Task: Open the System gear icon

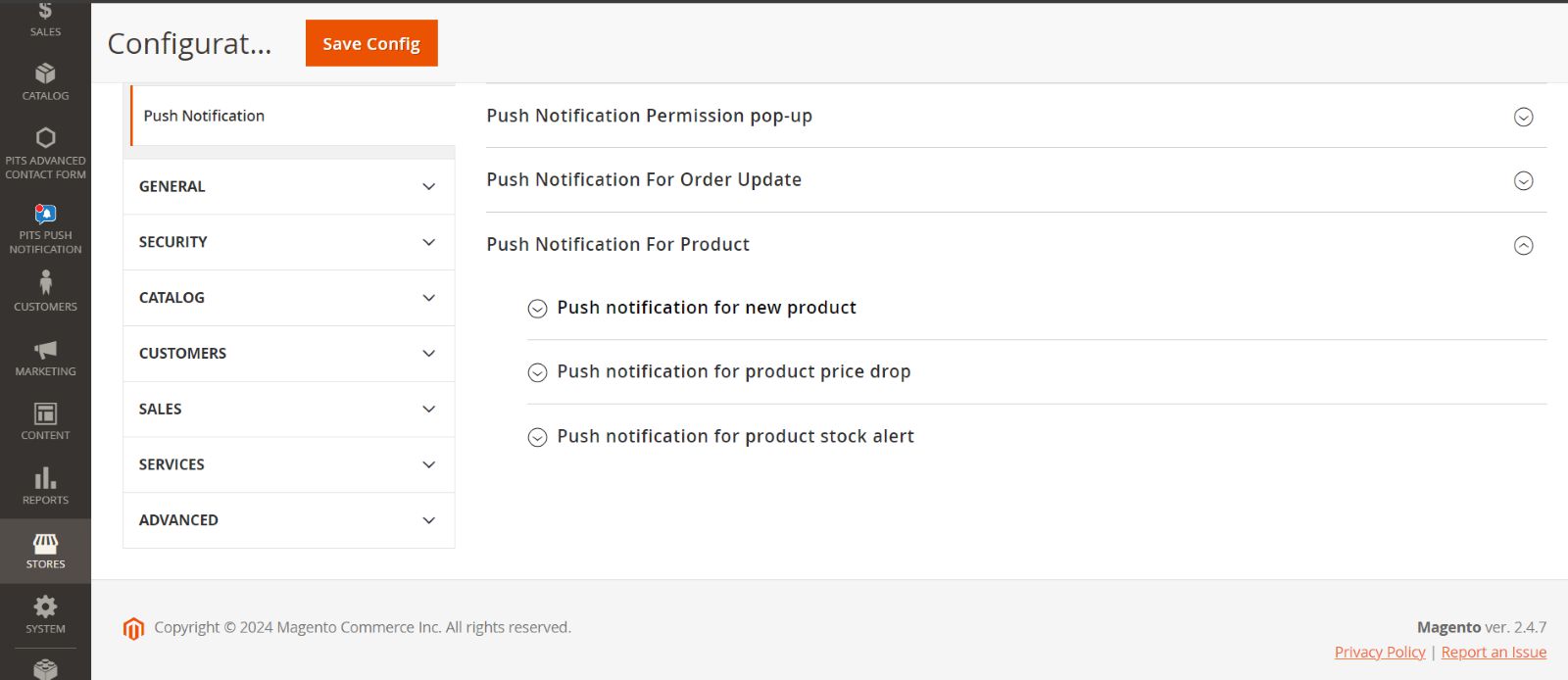Action: pyautogui.click(x=45, y=607)
